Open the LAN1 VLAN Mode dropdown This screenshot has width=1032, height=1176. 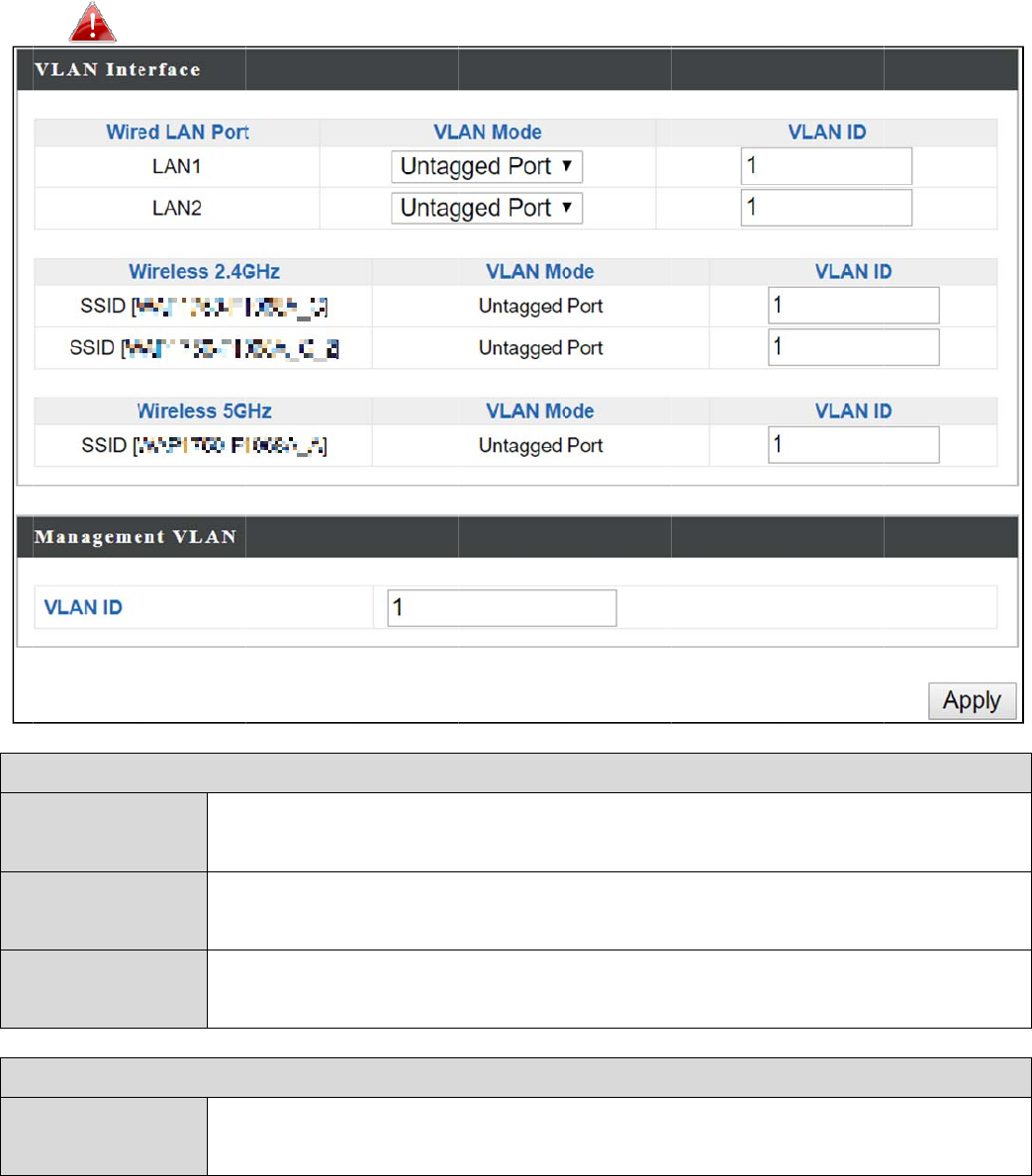click(x=487, y=166)
